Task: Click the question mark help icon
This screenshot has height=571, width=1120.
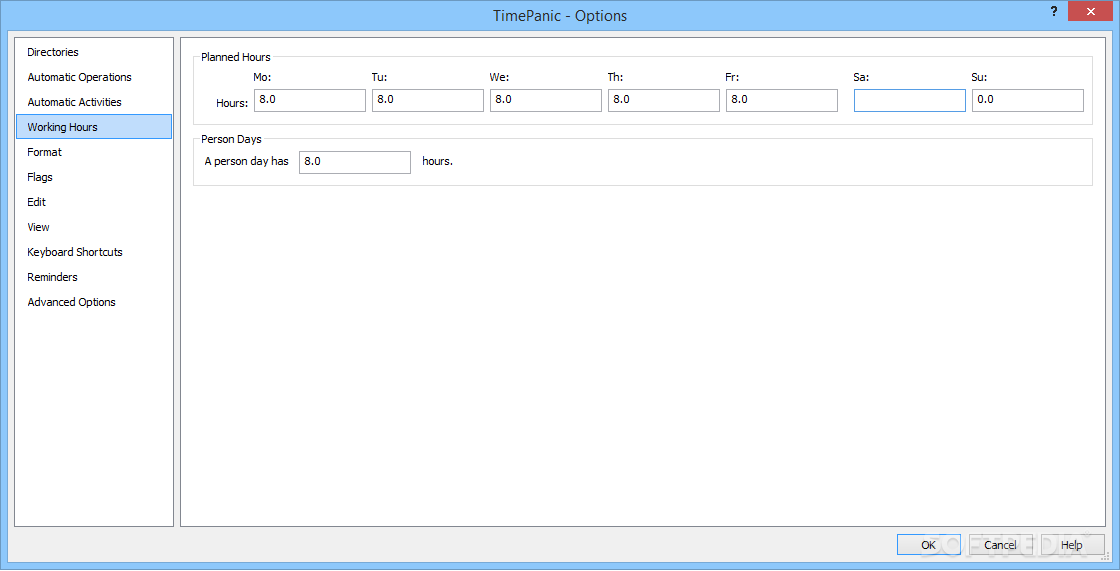Action: point(1054,12)
